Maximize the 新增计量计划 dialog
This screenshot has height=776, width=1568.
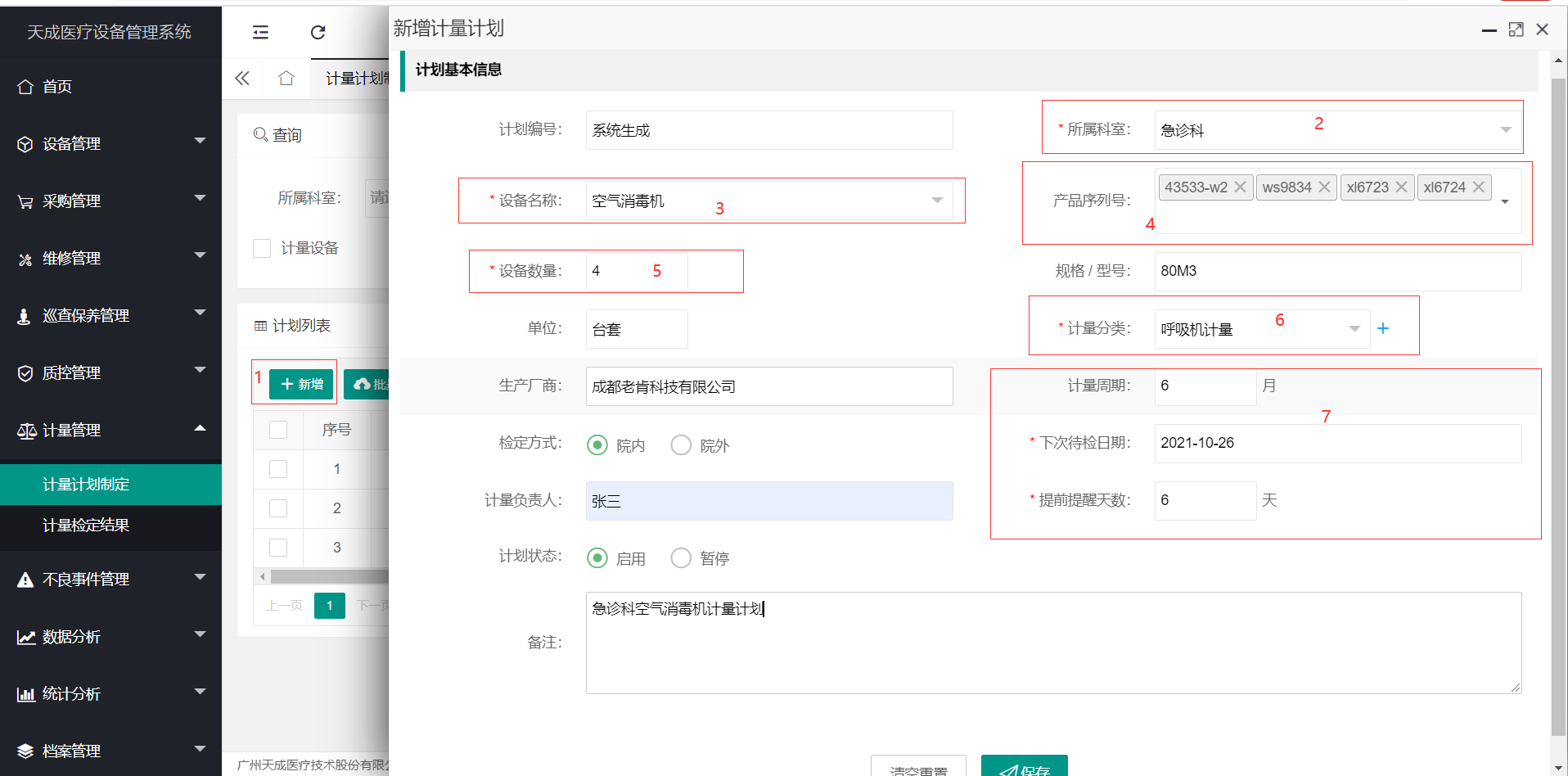coord(1516,29)
